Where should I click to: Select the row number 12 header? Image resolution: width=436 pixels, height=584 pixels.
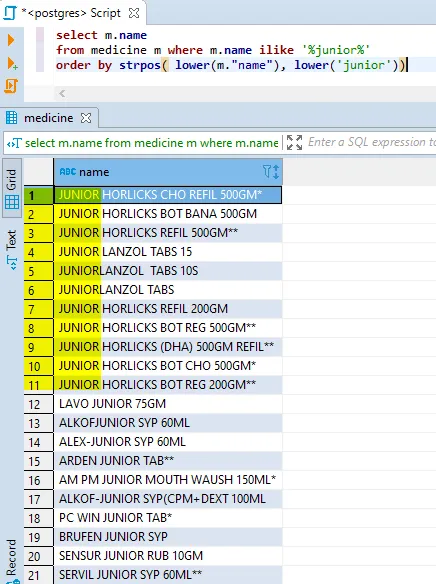click(x=38, y=404)
